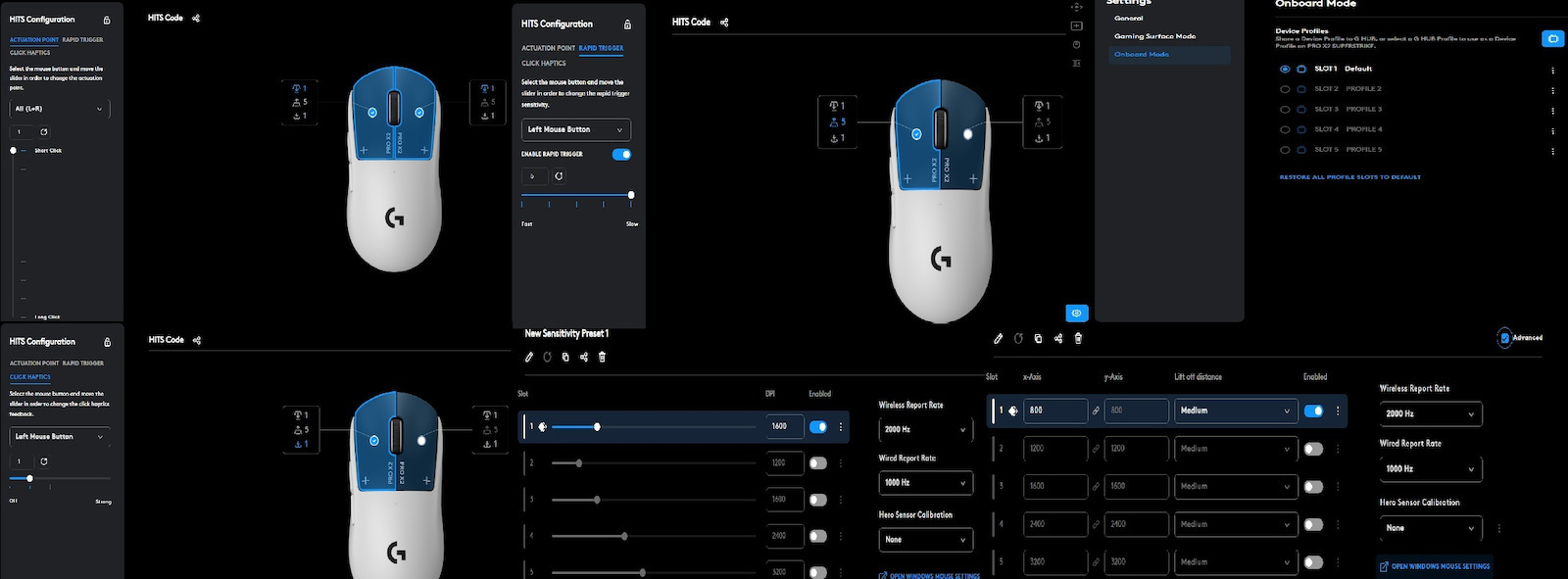Click the SLOT 3 PROFILE 3 row text
Screen dimensions: 1568x579
[1347, 110]
